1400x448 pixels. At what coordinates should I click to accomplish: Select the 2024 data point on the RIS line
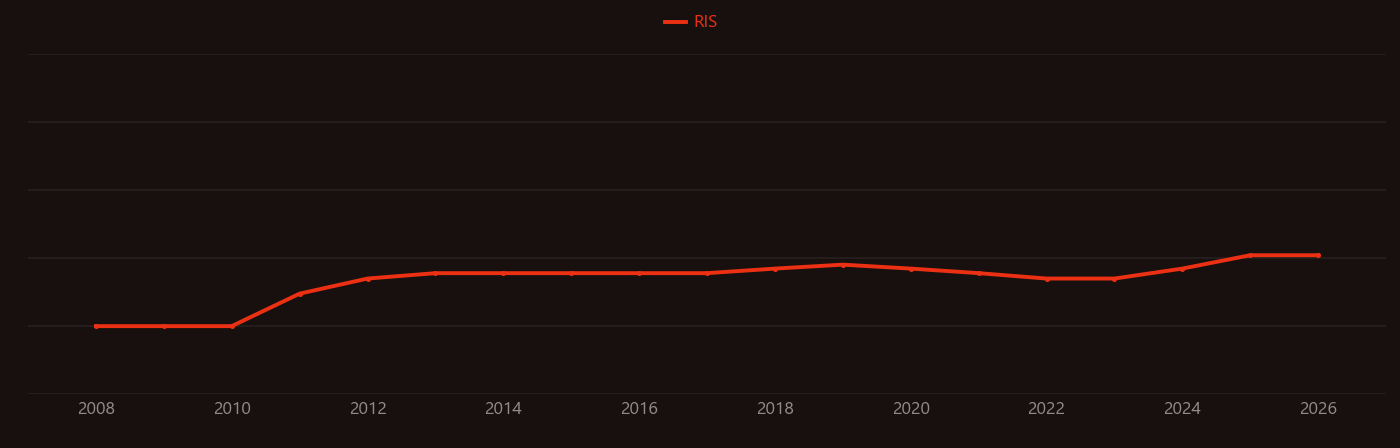click(x=1182, y=269)
